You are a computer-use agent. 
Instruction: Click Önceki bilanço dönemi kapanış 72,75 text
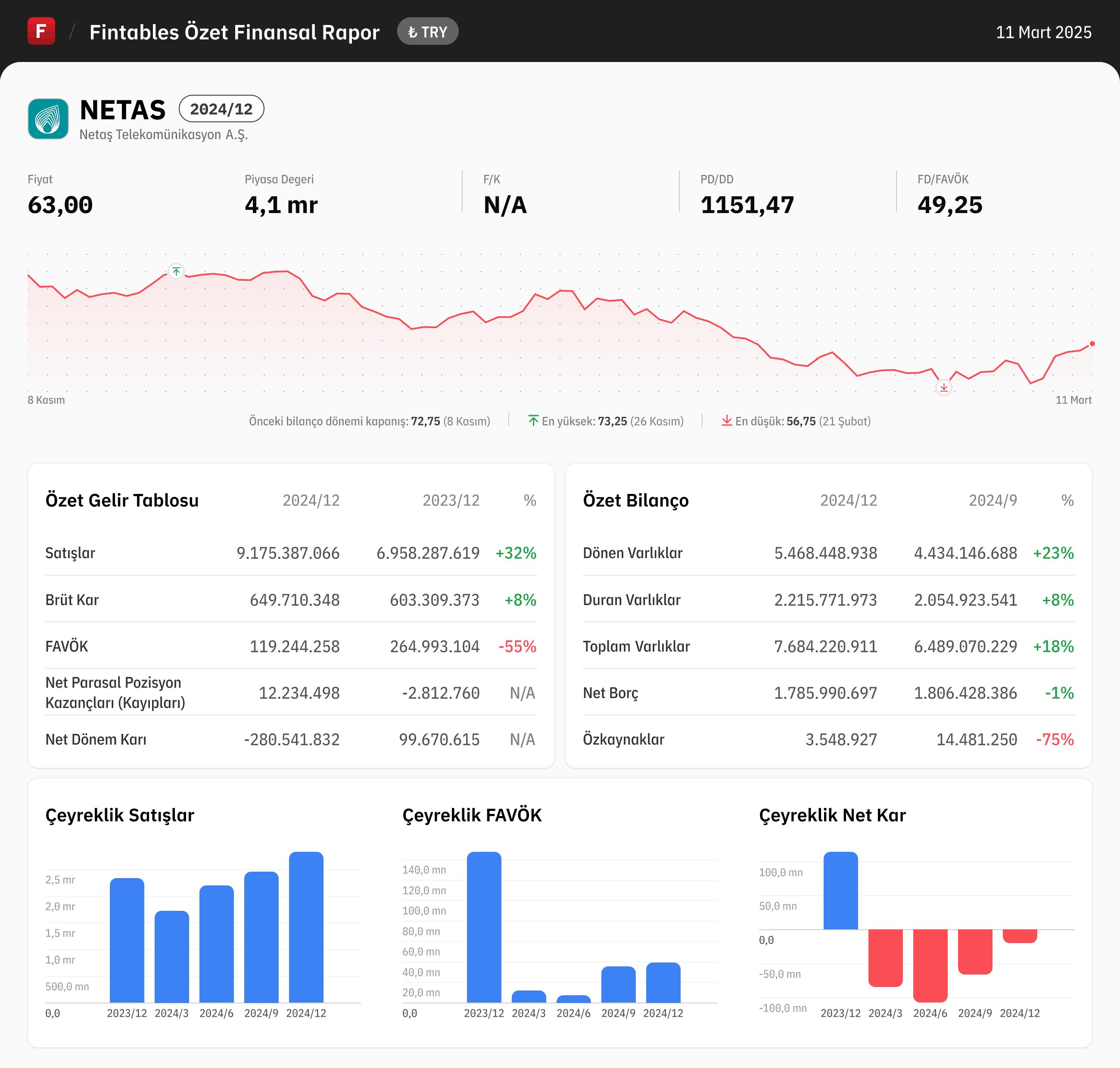click(x=370, y=421)
